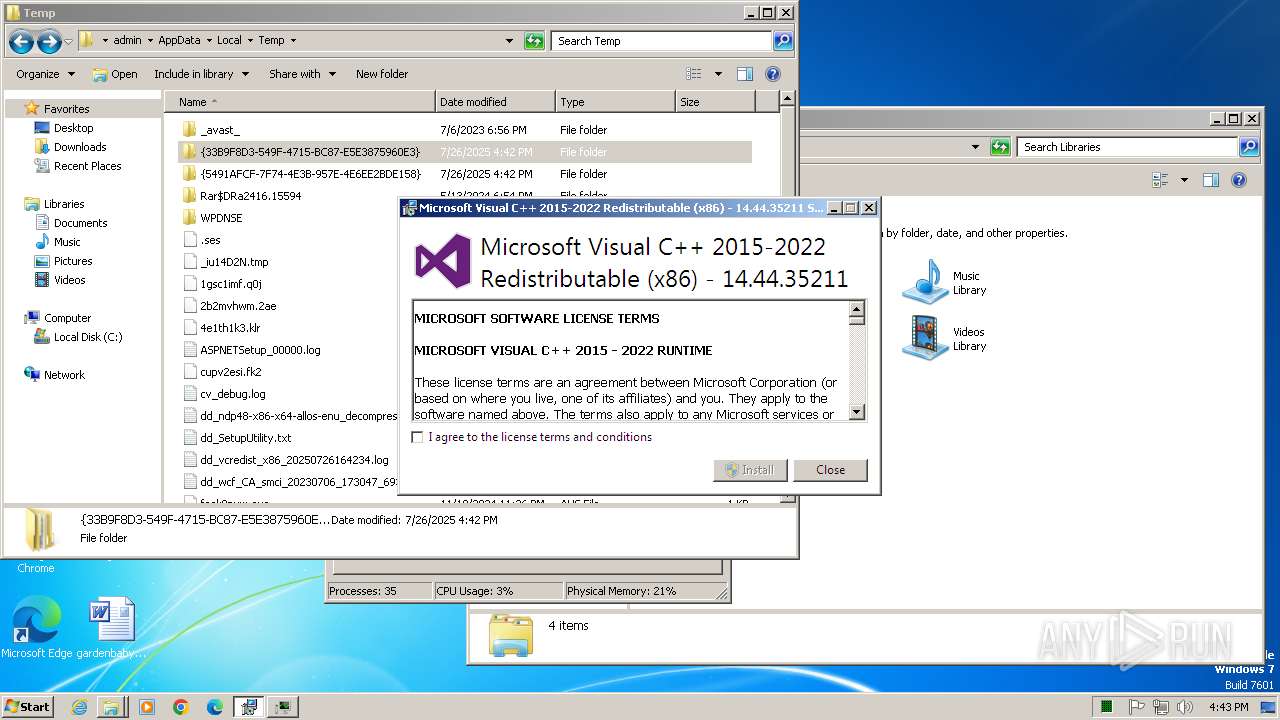Open Windows Media Player from the taskbar

pos(147,707)
